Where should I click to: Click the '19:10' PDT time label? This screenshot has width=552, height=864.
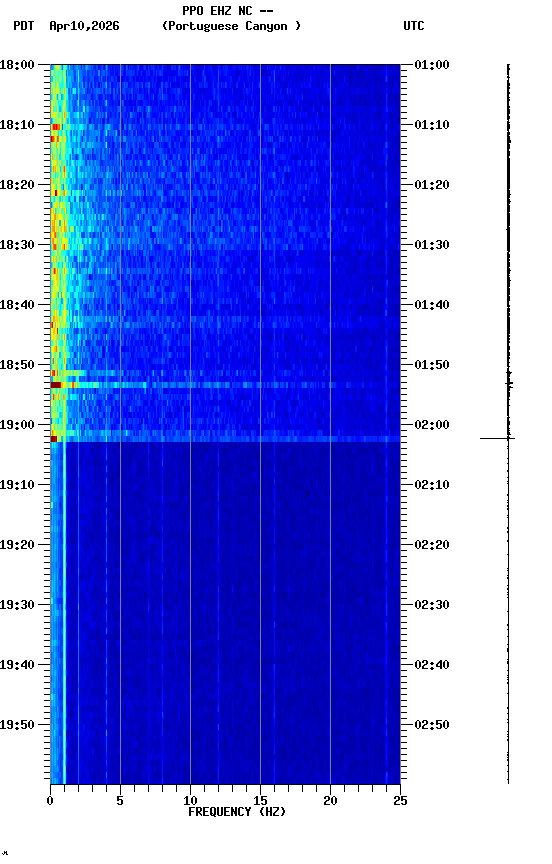17,485
